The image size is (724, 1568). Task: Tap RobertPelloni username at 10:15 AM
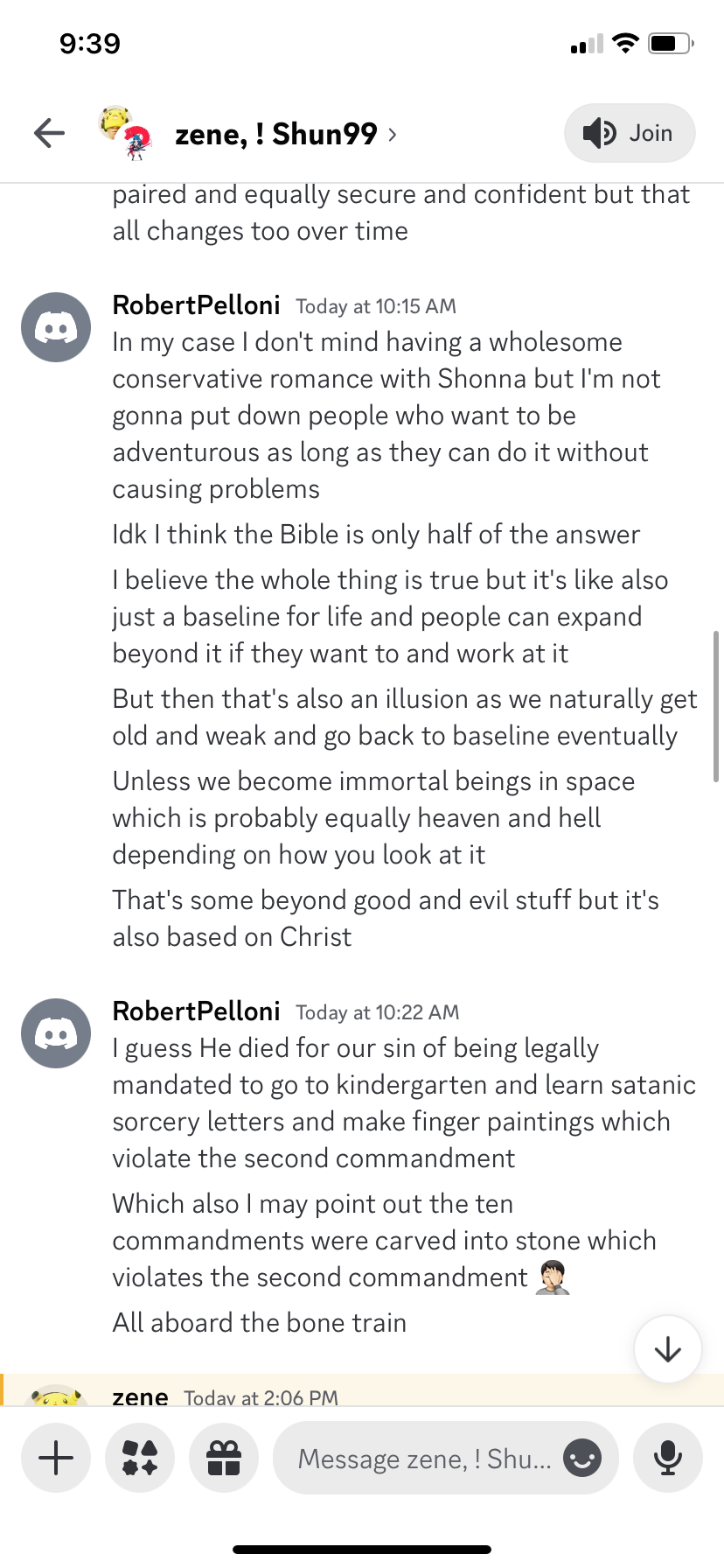click(x=196, y=304)
